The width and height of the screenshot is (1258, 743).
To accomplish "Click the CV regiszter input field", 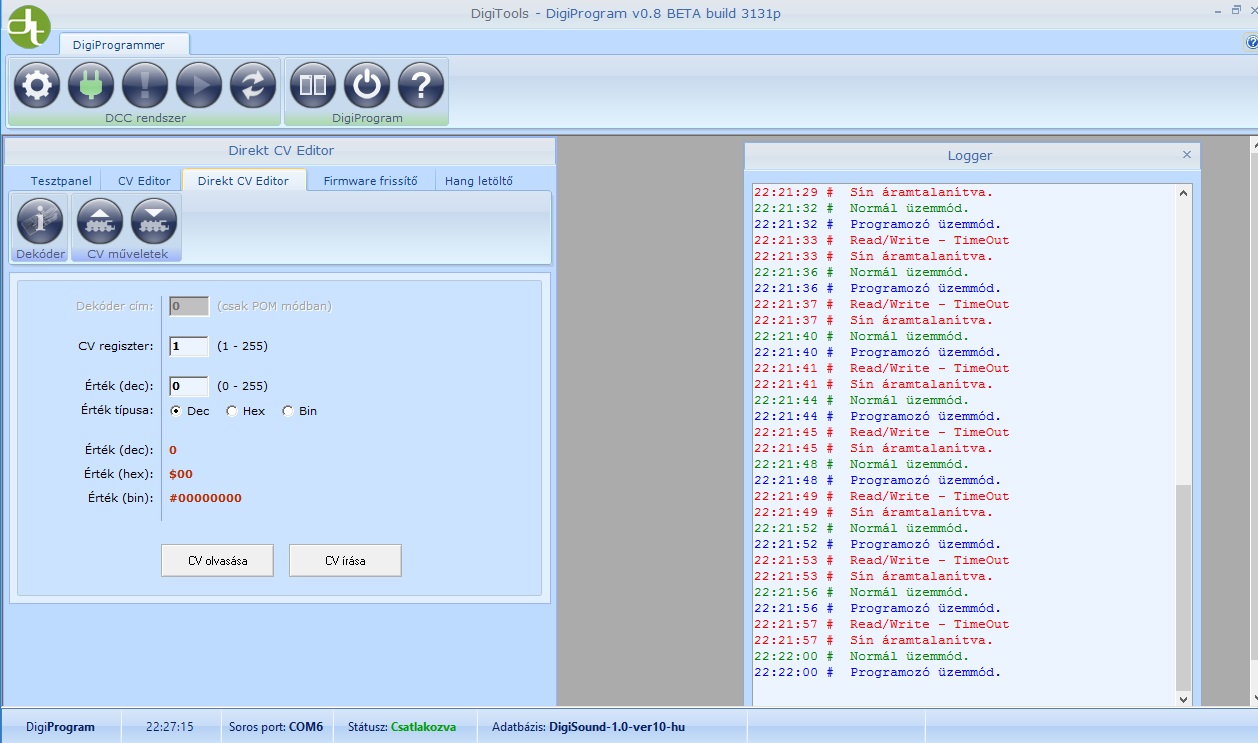I will click(189, 346).
